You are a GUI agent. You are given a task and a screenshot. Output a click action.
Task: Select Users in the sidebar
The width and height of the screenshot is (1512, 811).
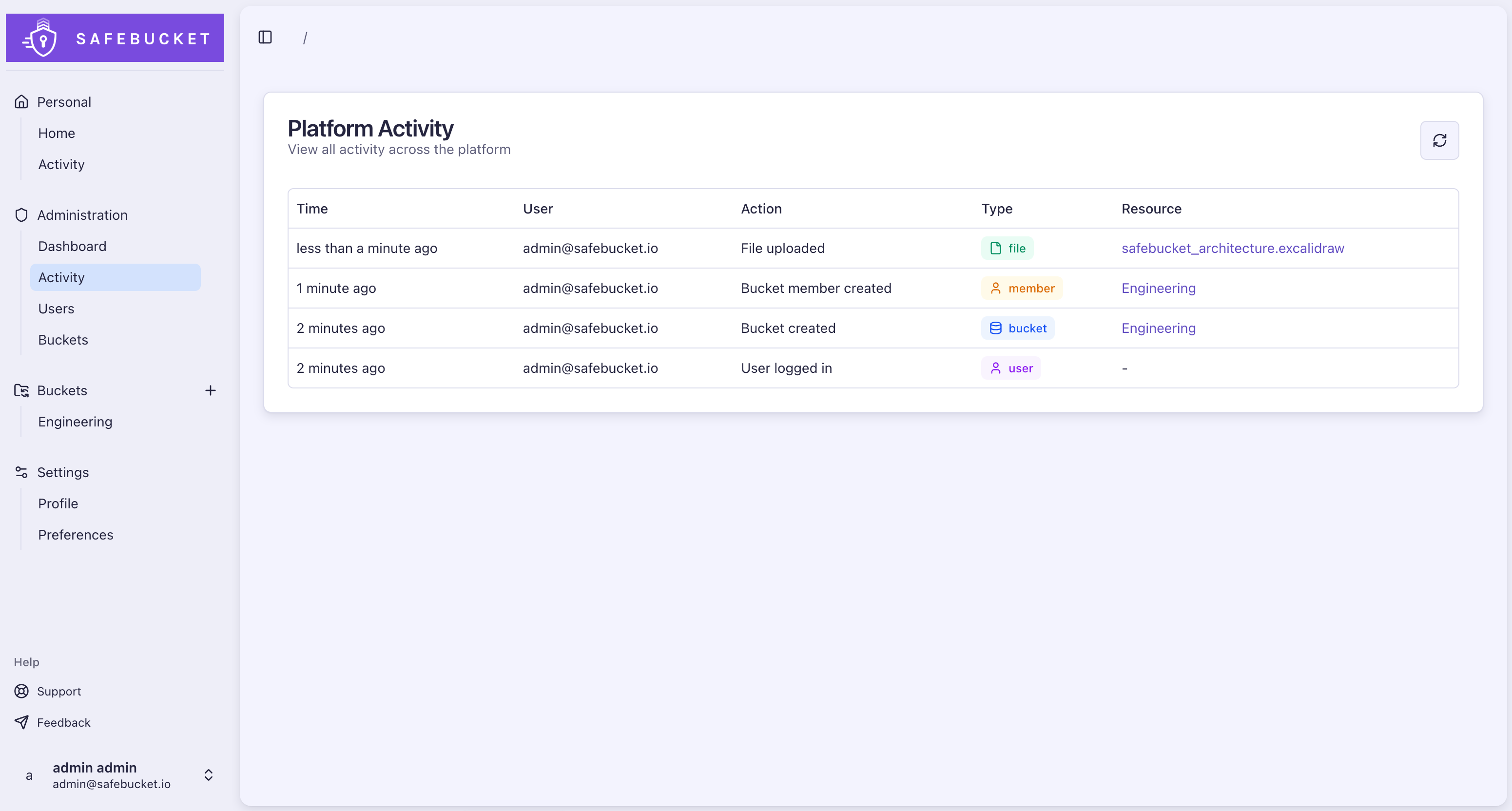(x=56, y=308)
